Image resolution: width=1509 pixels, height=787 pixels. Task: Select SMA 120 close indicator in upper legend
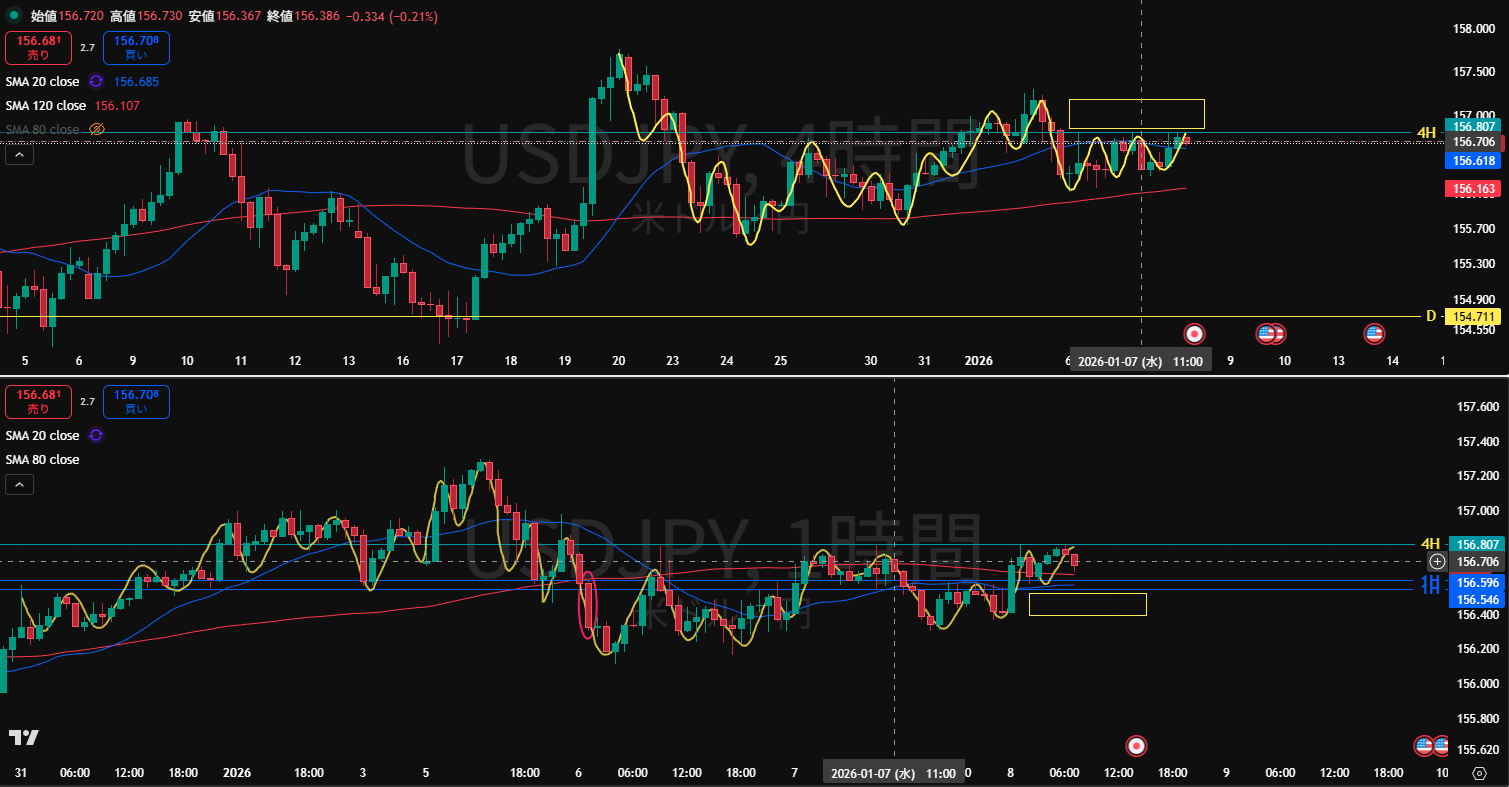(46, 105)
